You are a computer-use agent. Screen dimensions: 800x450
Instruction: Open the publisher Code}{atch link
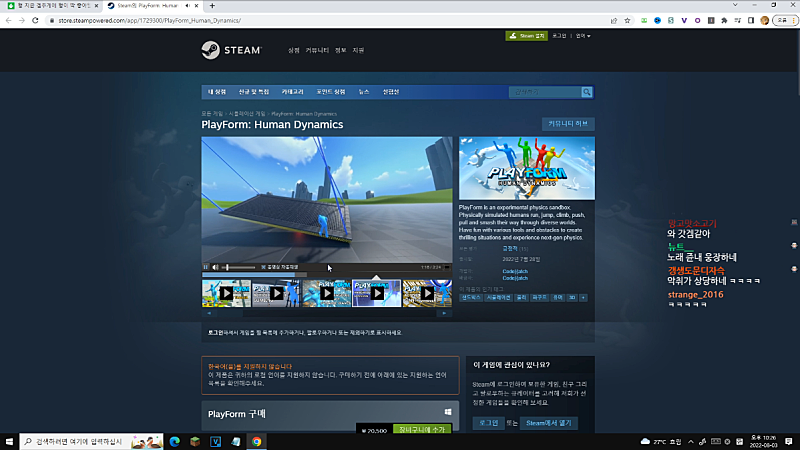(x=515, y=278)
